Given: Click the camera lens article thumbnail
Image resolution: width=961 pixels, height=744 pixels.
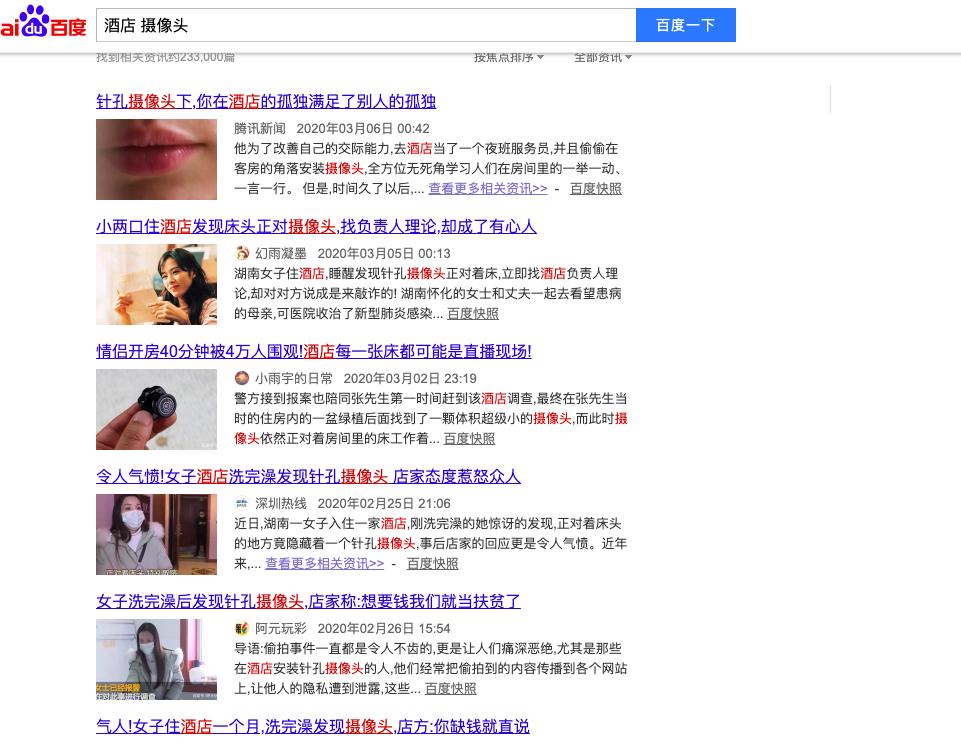Looking at the screenshot, I should click(x=156, y=409).
